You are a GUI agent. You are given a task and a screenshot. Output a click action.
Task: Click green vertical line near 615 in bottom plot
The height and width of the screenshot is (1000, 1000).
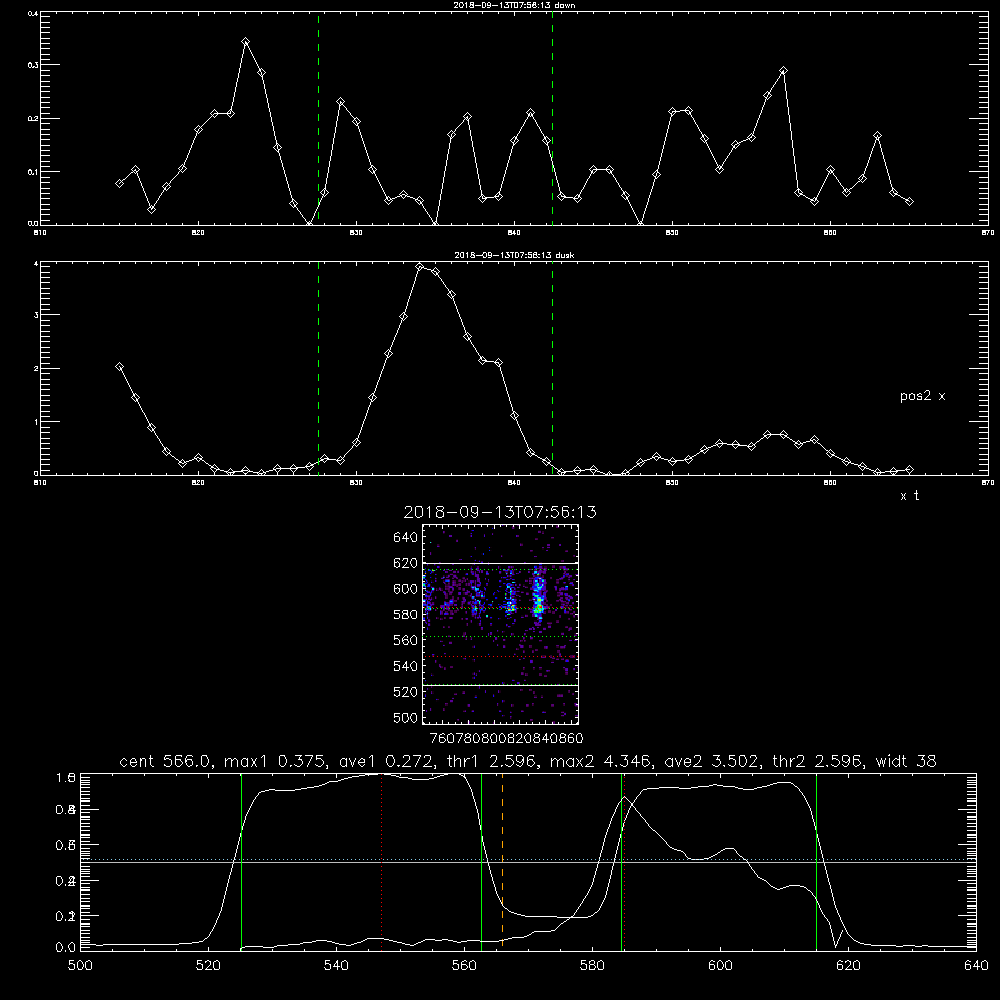pyautogui.click(x=816, y=861)
